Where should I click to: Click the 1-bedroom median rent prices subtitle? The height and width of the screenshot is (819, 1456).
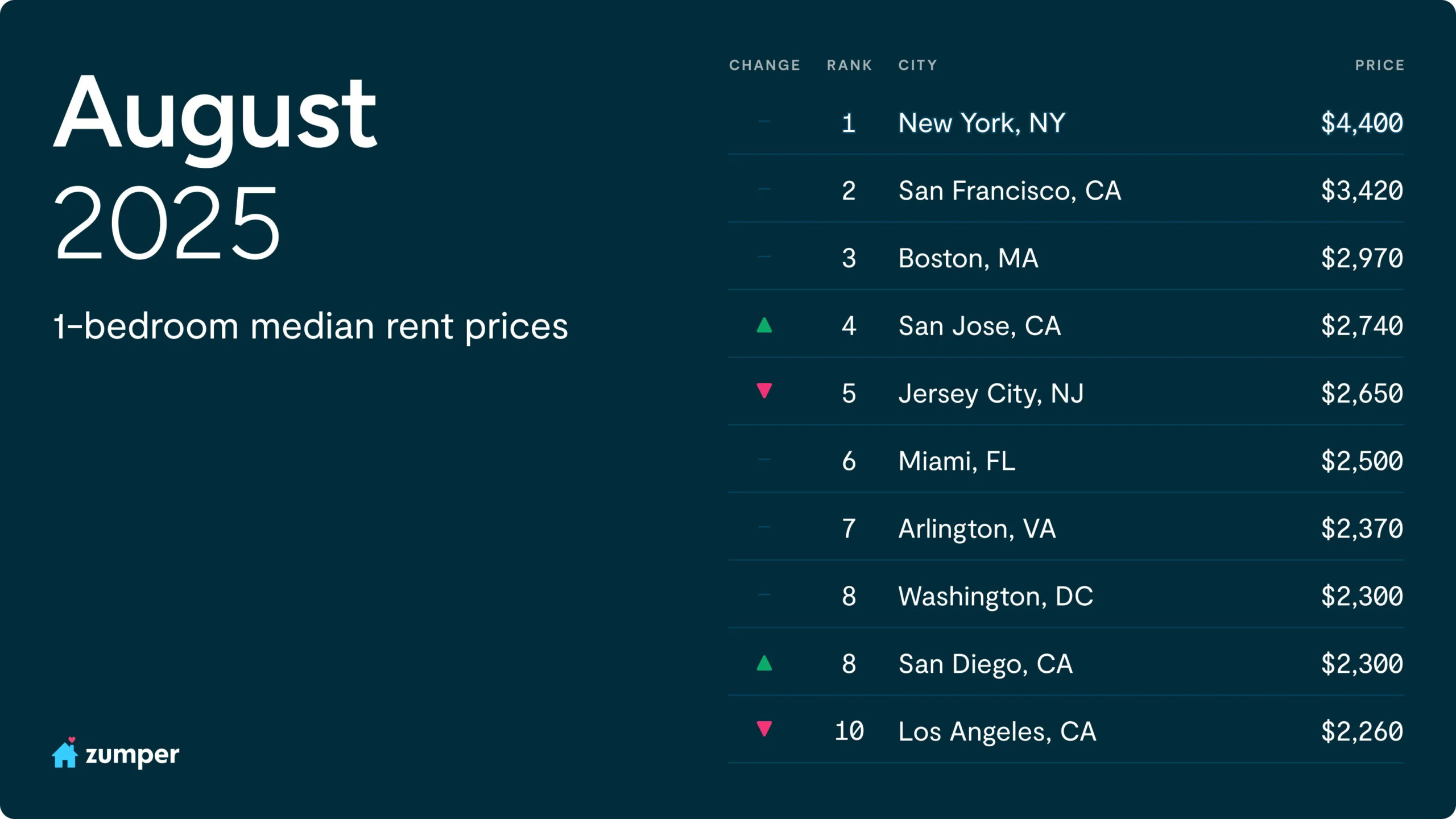[311, 326]
